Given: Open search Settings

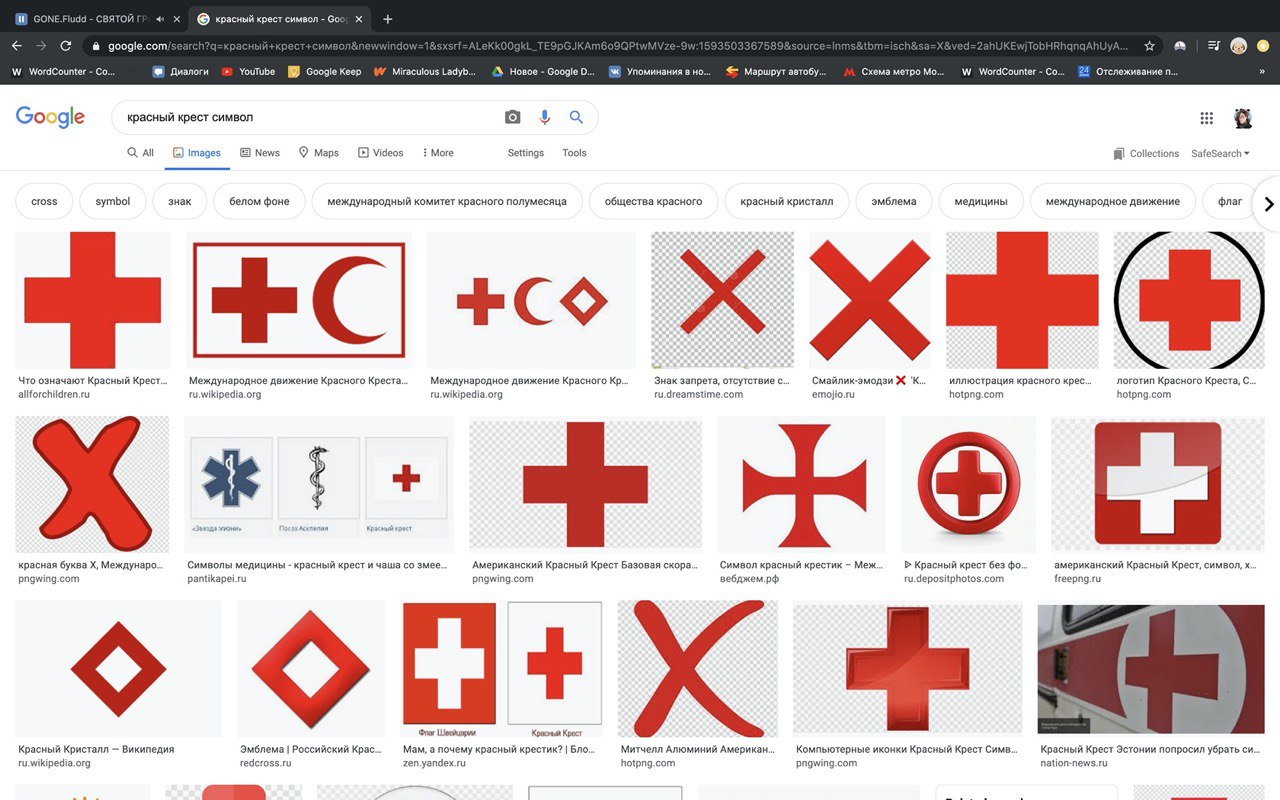Looking at the screenshot, I should point(526,153).
